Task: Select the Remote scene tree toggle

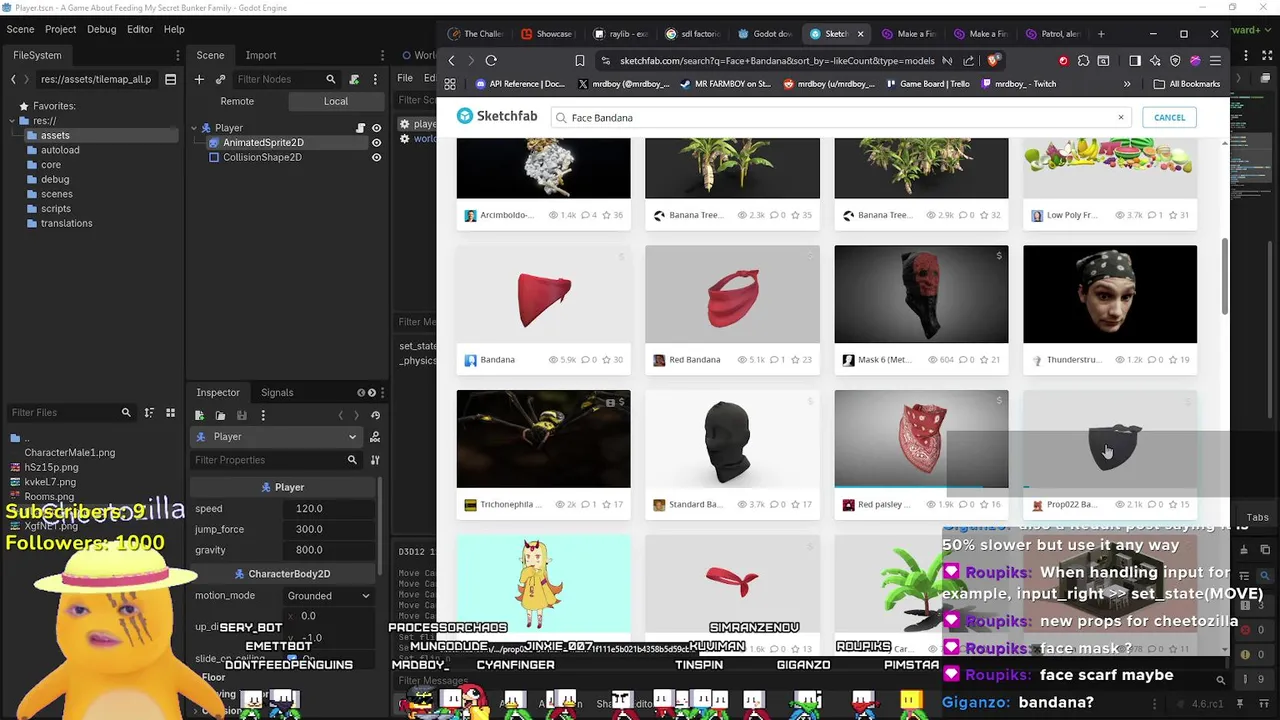Action: click(x=237, y=101)
